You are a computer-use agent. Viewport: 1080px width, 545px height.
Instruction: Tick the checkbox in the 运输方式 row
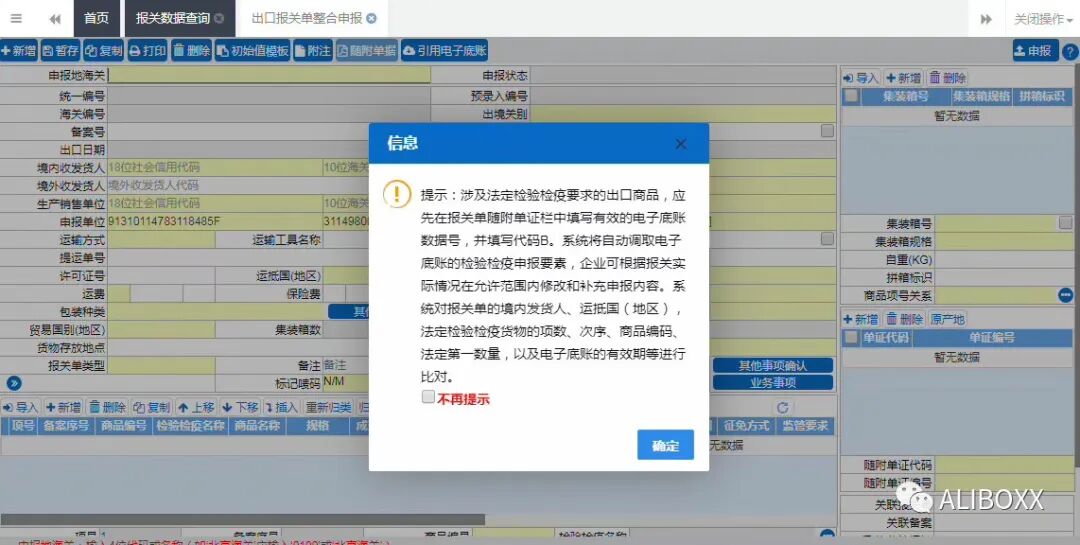(827, 239)
